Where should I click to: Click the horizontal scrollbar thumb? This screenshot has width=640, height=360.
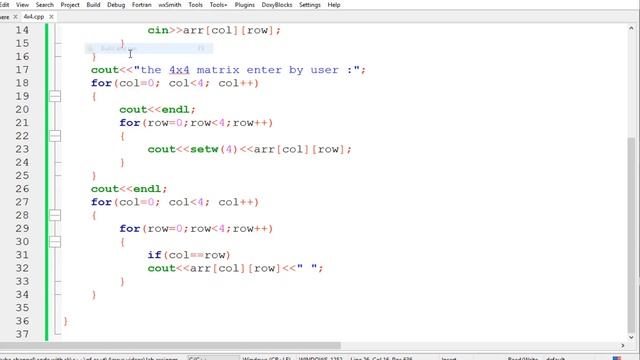[170, 346]
